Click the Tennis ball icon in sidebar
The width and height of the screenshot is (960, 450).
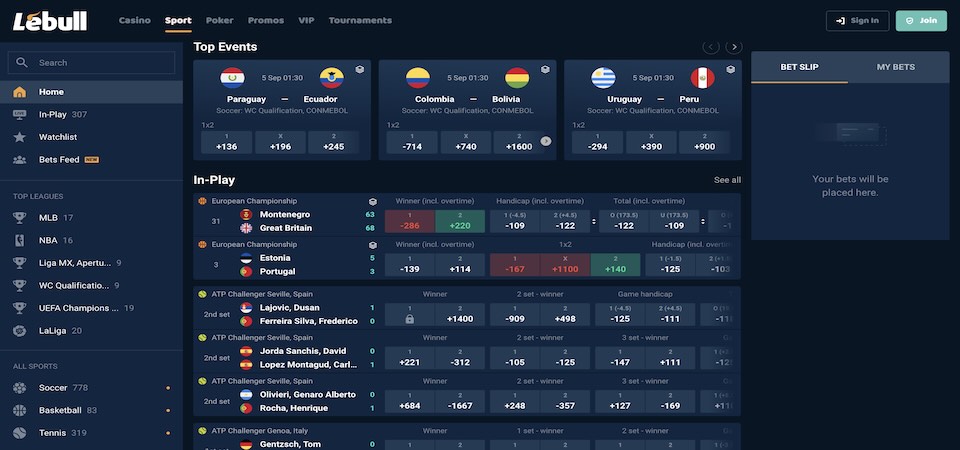pyautogui.click(x=20, y=433)
